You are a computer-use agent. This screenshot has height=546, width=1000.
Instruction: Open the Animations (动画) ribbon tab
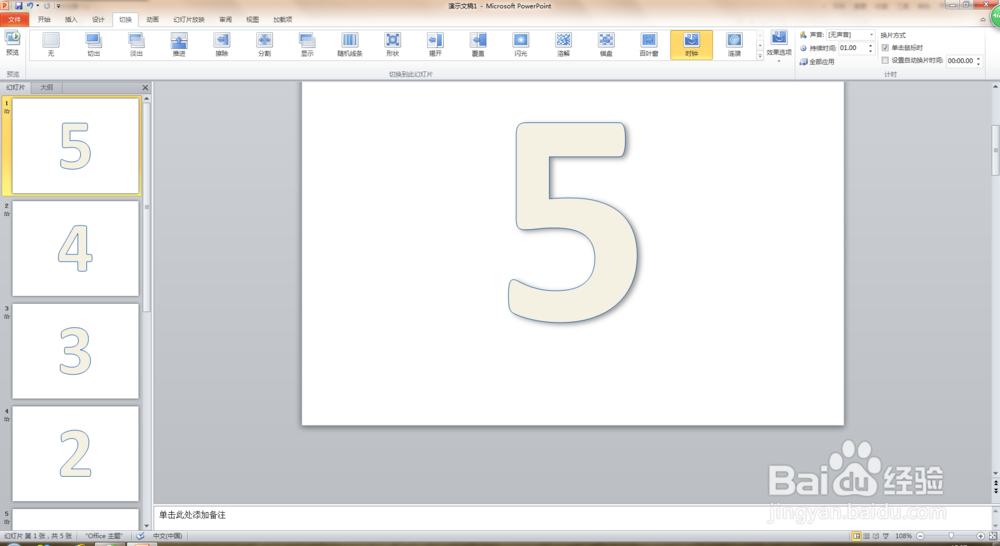point(152,19)
